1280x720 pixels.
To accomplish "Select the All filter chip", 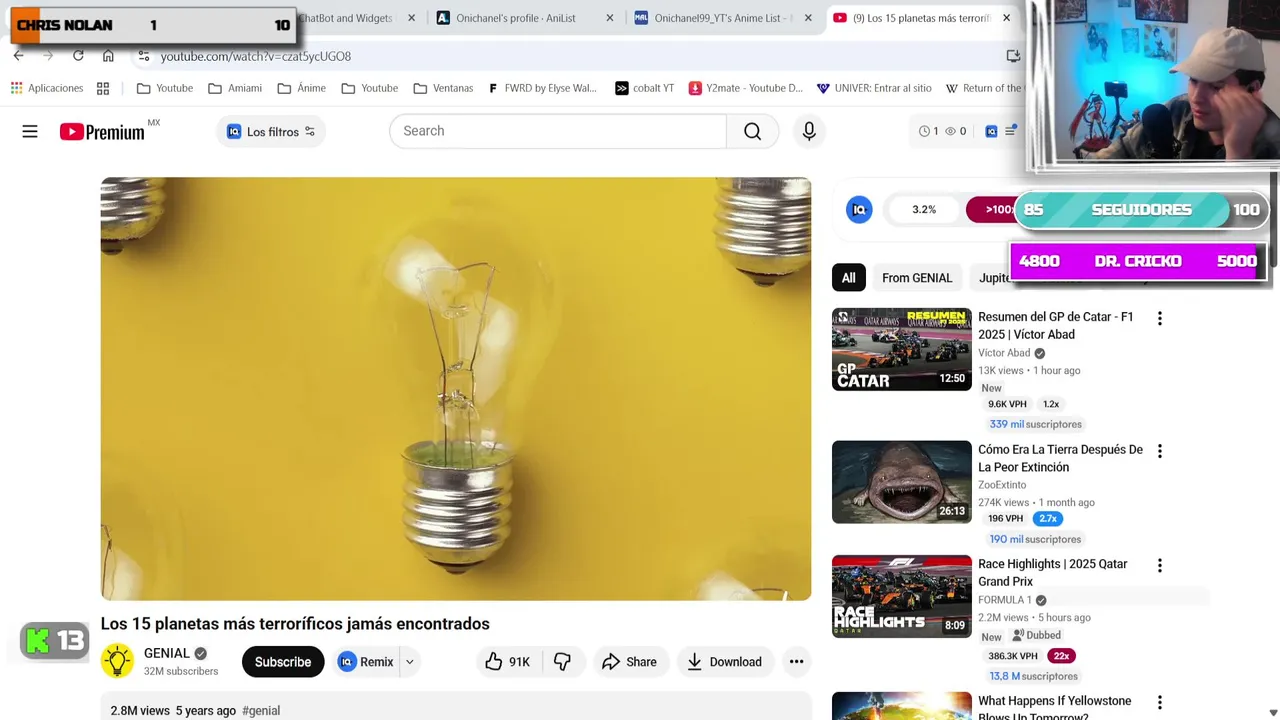I will (848, 278).
